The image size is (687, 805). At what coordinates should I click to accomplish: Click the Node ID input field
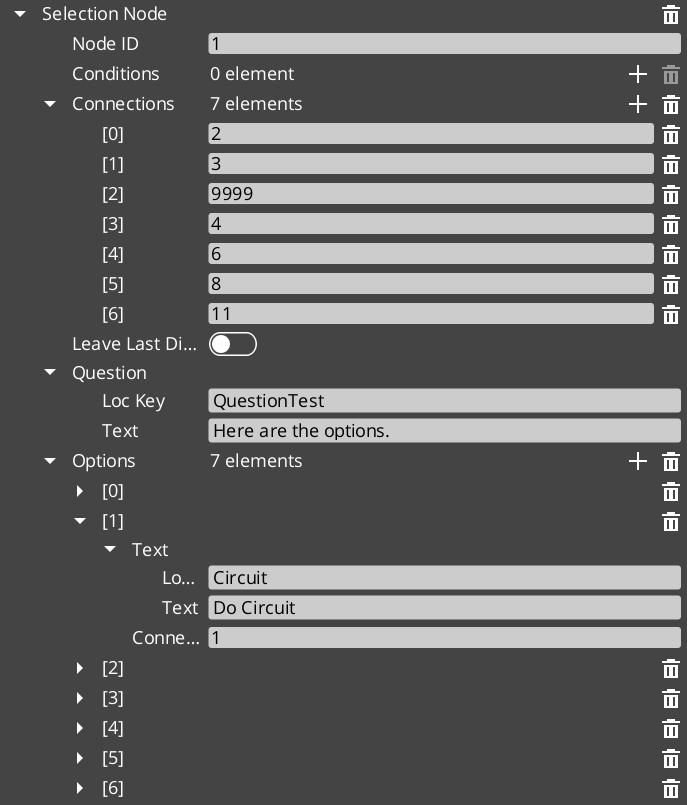click(x=440, y=43)
